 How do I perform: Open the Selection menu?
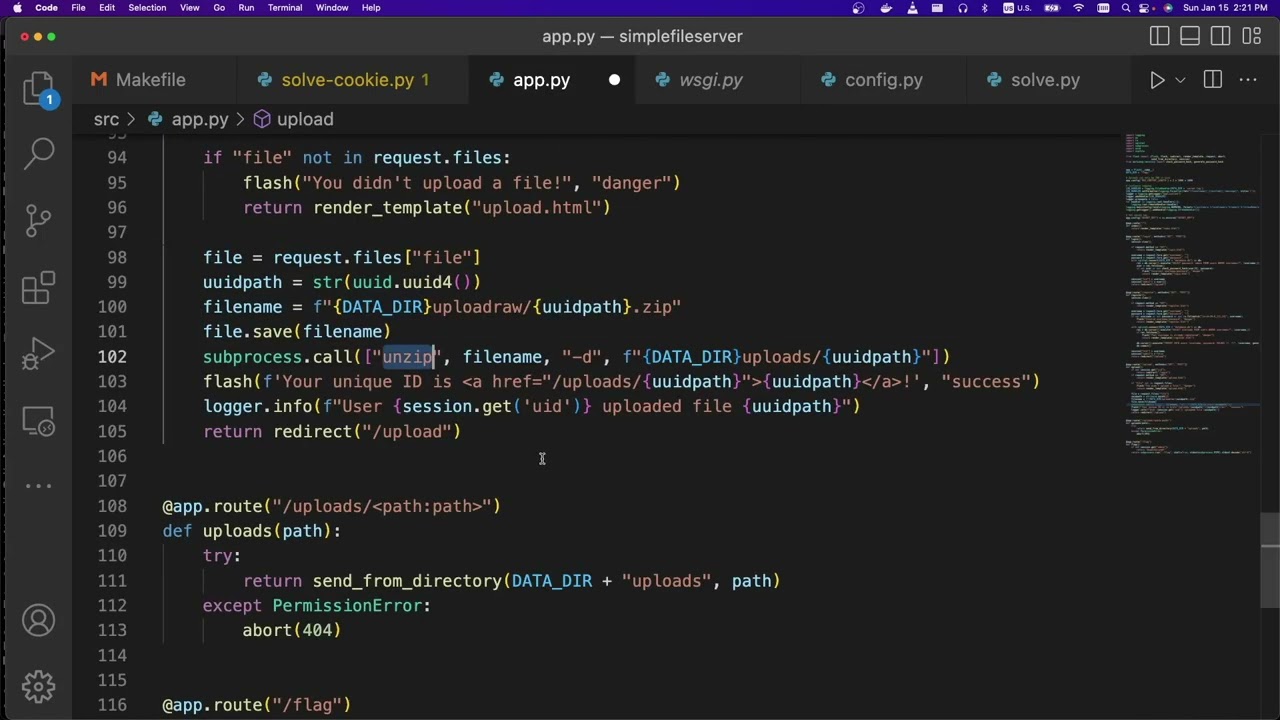[x=147, y=8]
